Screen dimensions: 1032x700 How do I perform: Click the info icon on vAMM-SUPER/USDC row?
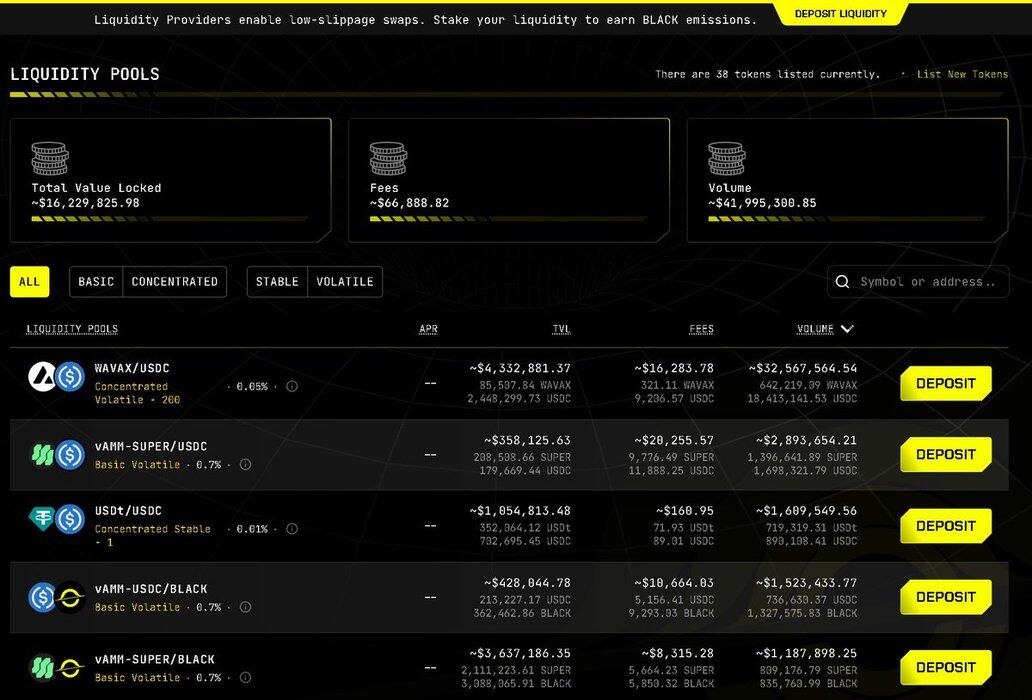click(x=245, y=464)
